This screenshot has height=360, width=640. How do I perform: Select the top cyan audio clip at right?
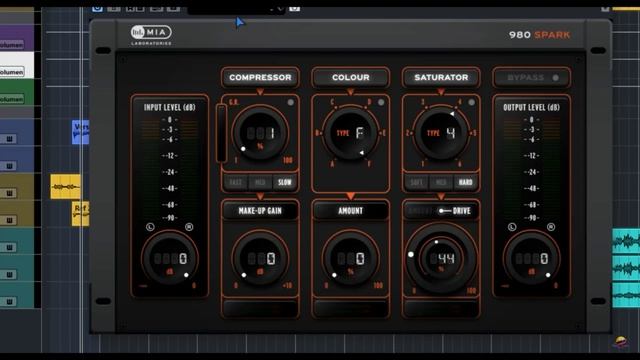tap(626, 241)
